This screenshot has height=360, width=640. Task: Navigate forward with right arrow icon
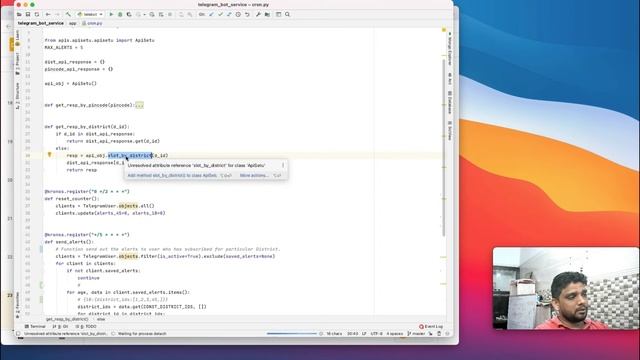(57, 14)
